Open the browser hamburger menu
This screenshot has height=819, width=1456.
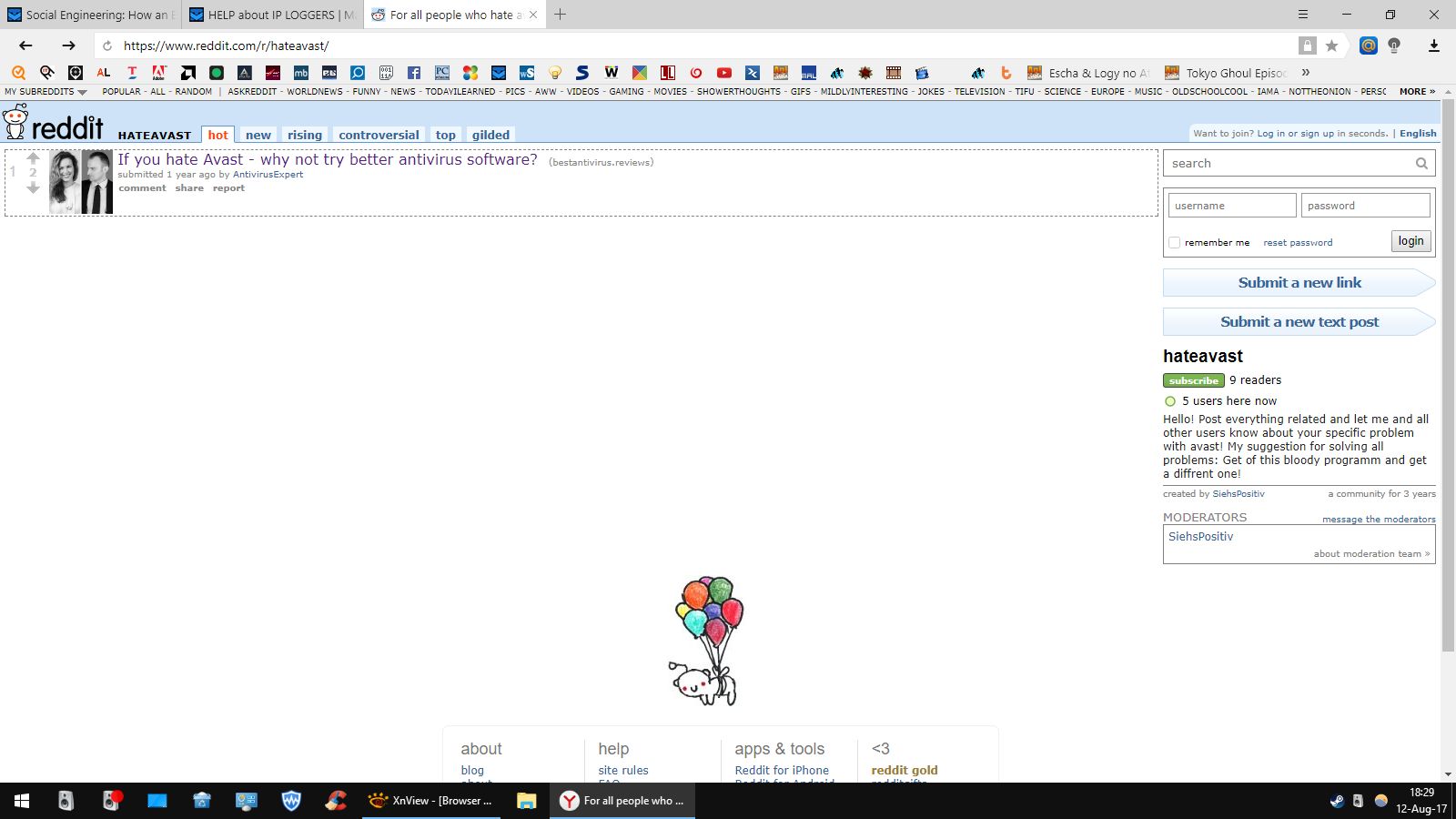[x=1302, y=15]
